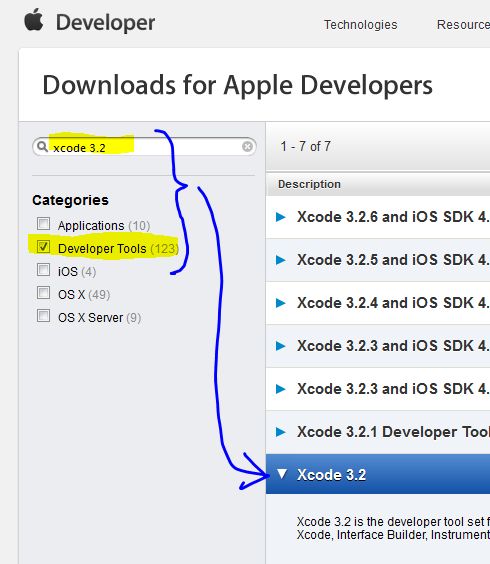This screenshot has height=564, width=490.
Task: Go to the Developer home link
Action: (105, 22)
